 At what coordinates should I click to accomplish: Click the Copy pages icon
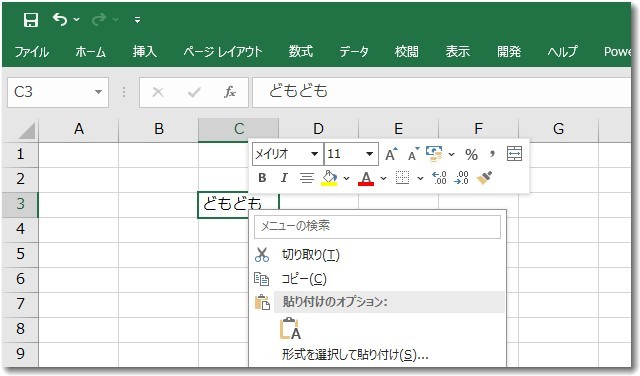click(x=262, y=279)
